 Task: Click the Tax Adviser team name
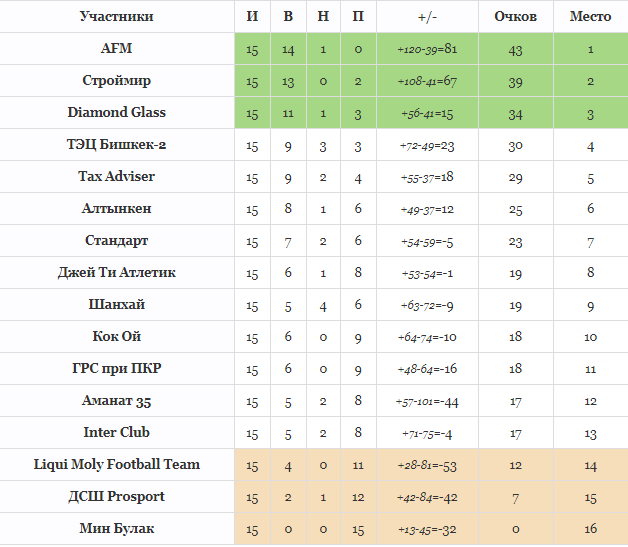tap(117, 177)
